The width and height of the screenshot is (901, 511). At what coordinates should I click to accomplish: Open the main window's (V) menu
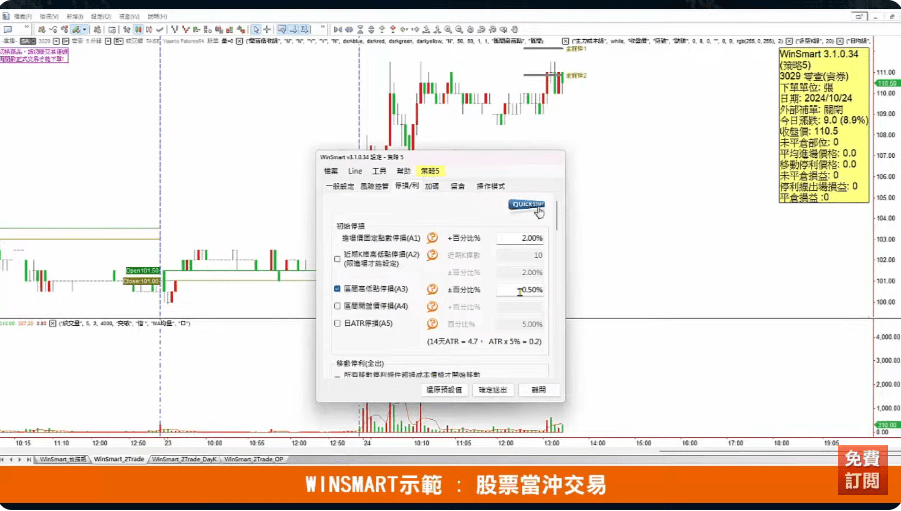click(x=49, y=16)
